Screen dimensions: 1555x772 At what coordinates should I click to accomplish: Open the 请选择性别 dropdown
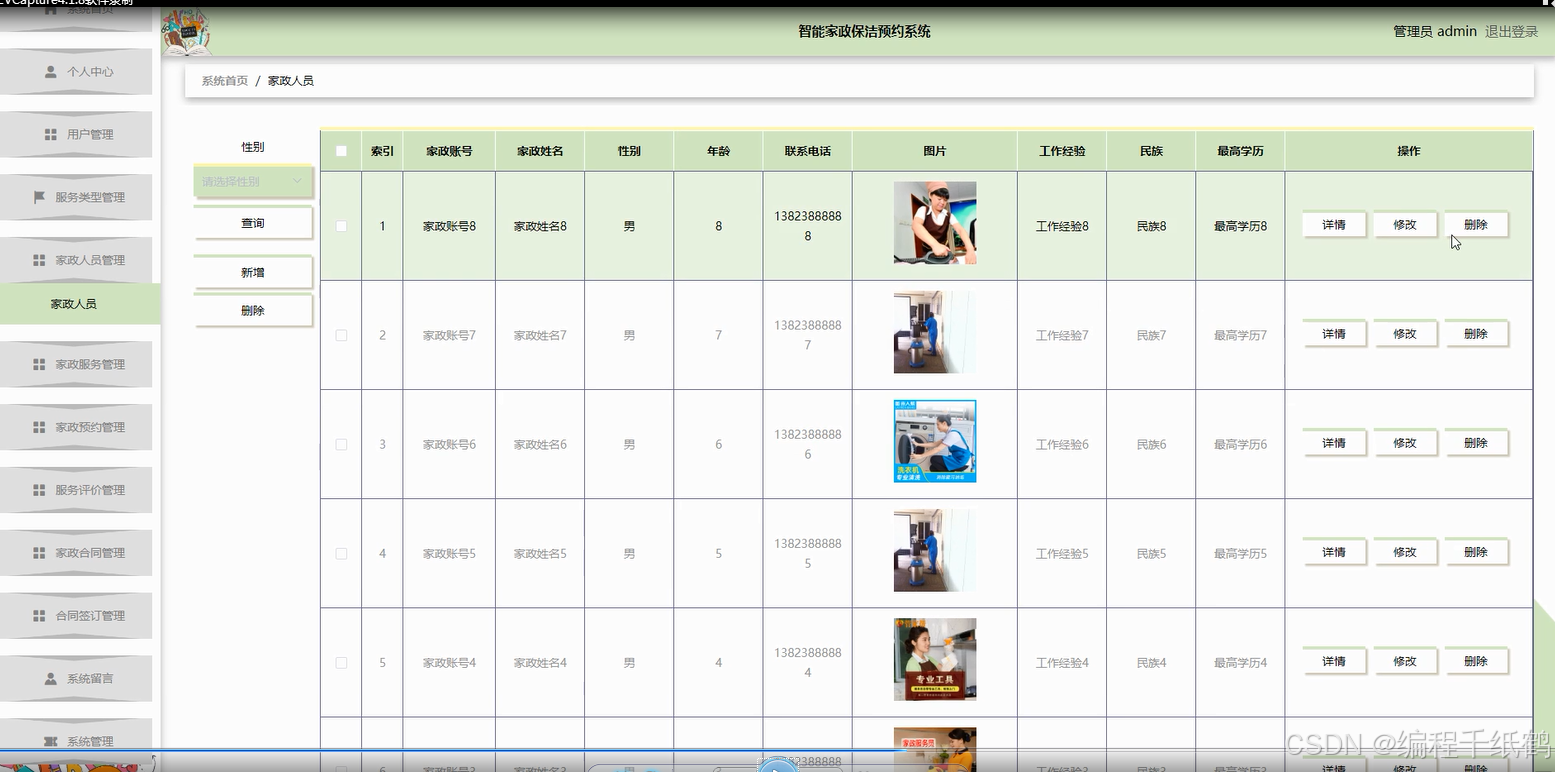253,182
